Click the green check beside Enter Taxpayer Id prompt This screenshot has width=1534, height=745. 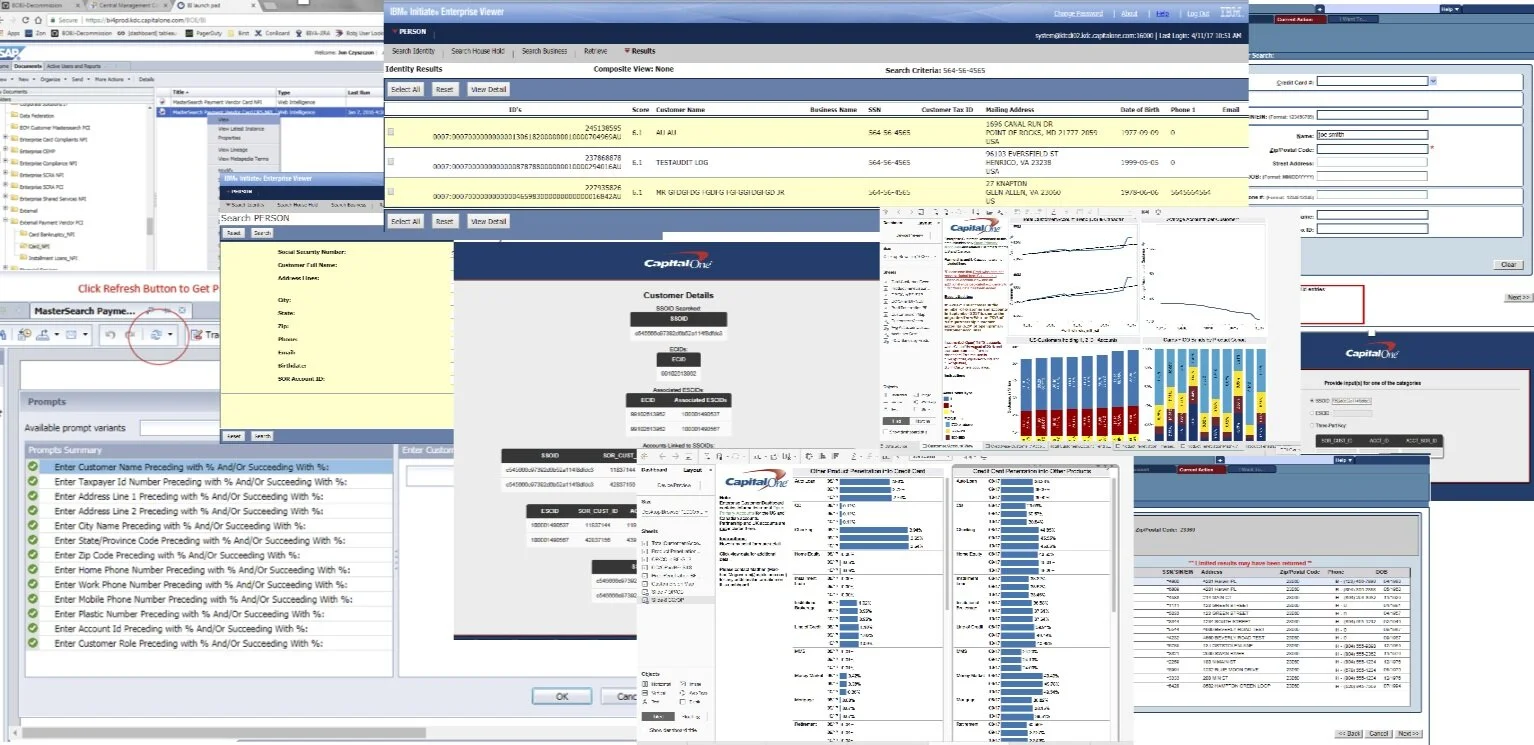[x=33, y=481]
